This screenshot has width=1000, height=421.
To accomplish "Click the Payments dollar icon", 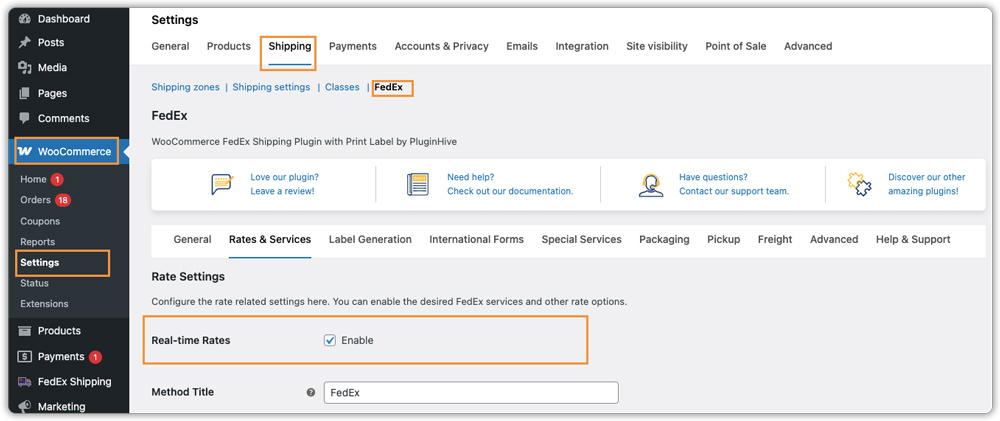I will 24,357.
